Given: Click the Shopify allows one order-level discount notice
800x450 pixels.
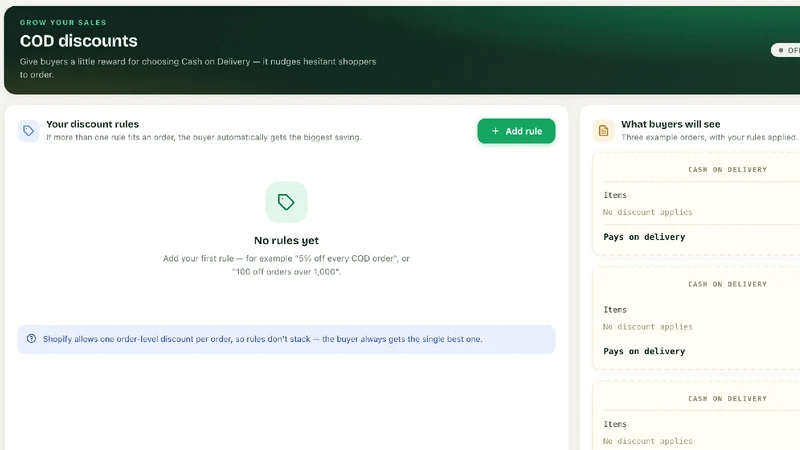Looking at the screenshot, I should pos(286,339).
